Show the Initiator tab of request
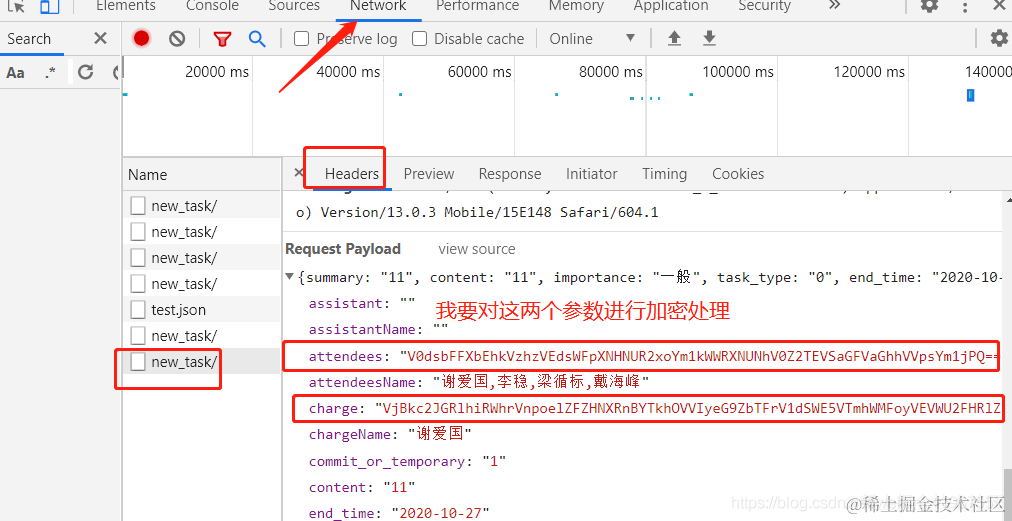The image size is (1012, 521). pyautogui.click(x=592, y=174)
